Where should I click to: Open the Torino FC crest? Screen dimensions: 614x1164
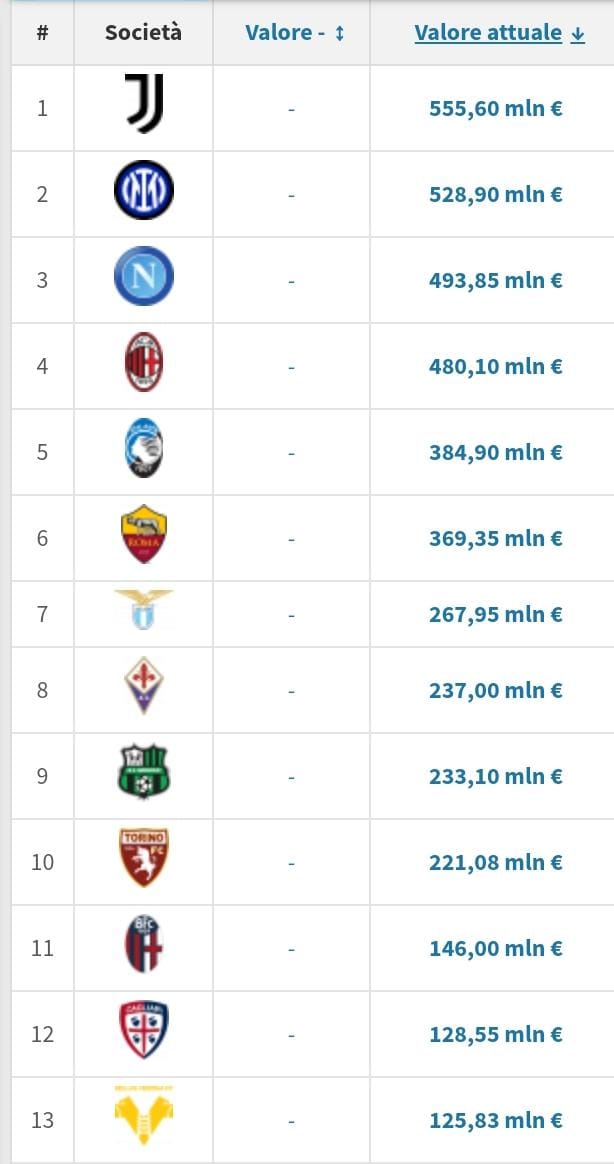point(143,859)
